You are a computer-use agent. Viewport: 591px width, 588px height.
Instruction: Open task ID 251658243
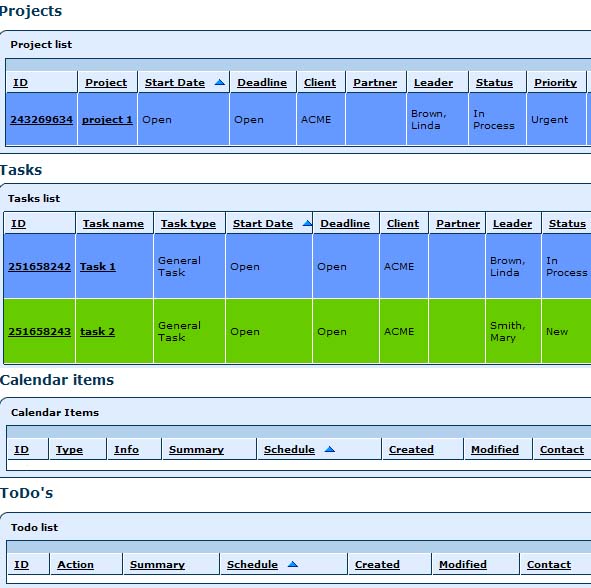point(40,331)
